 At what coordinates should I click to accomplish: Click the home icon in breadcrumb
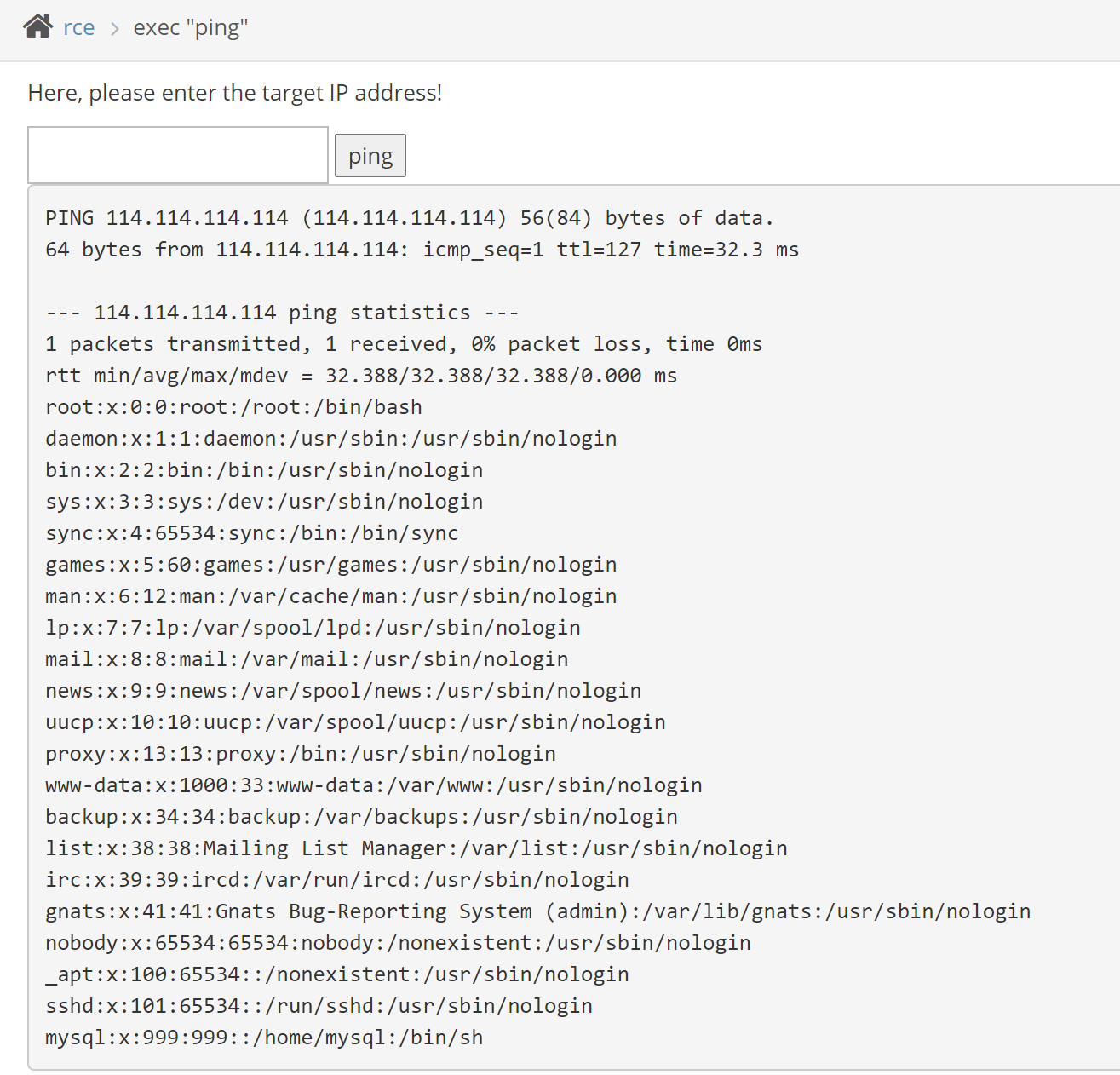pyautogui.click(x=38, y=27)
